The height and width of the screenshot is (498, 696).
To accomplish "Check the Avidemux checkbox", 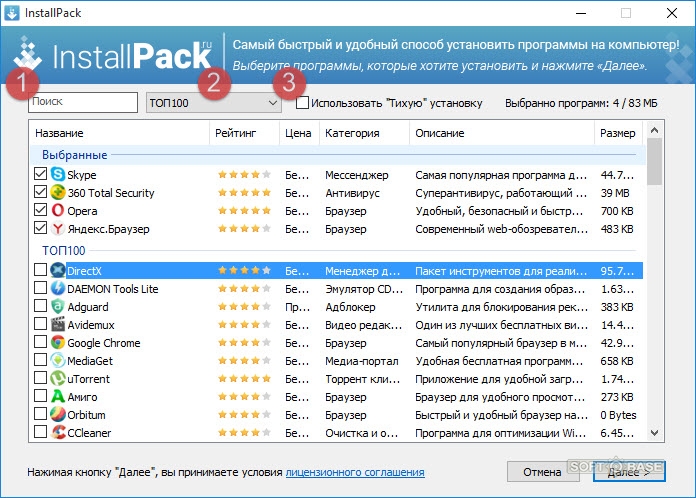I will pyautogui.click(x=40, y=324).
